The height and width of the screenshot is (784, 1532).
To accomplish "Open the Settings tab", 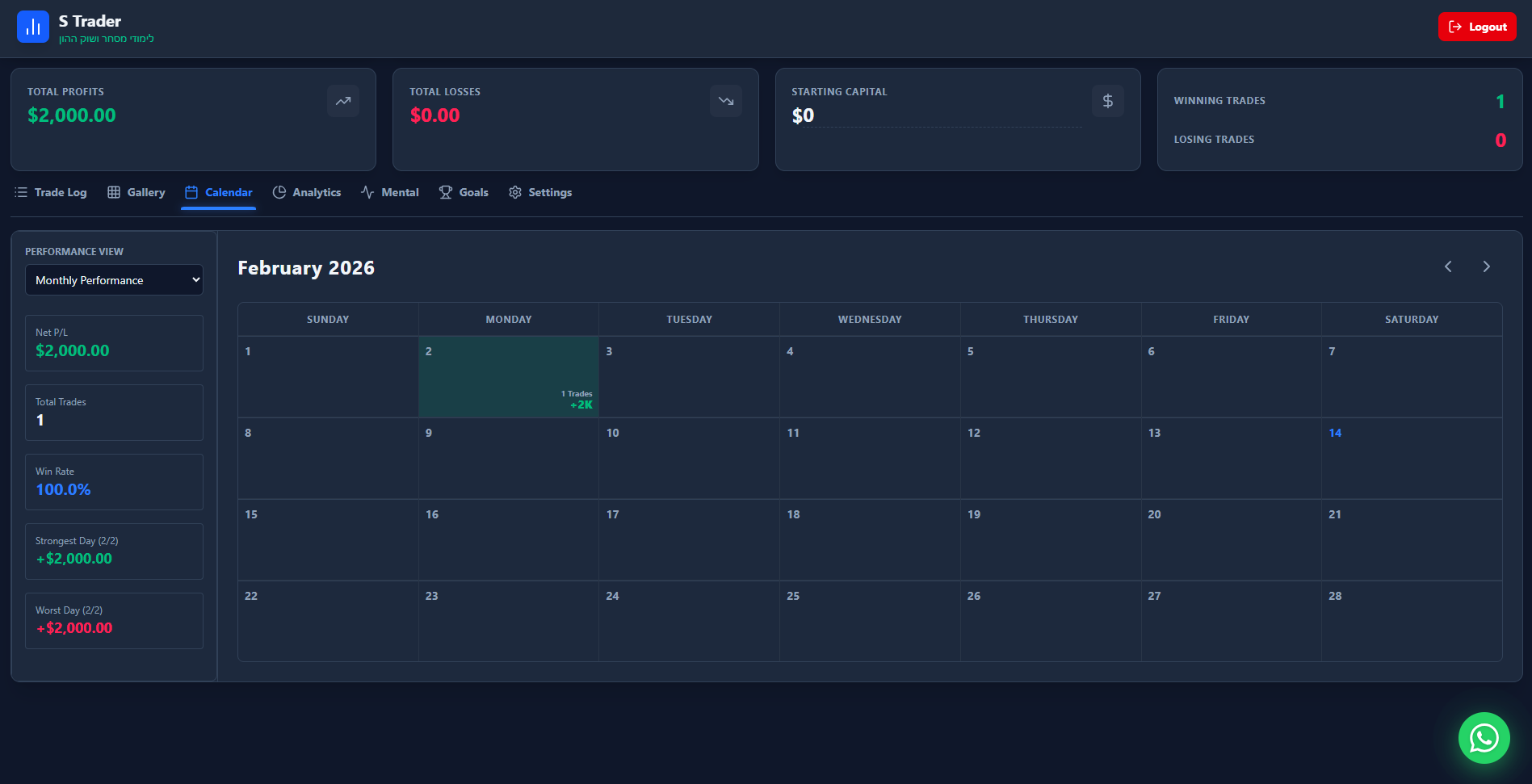I will tap(540, 192).
